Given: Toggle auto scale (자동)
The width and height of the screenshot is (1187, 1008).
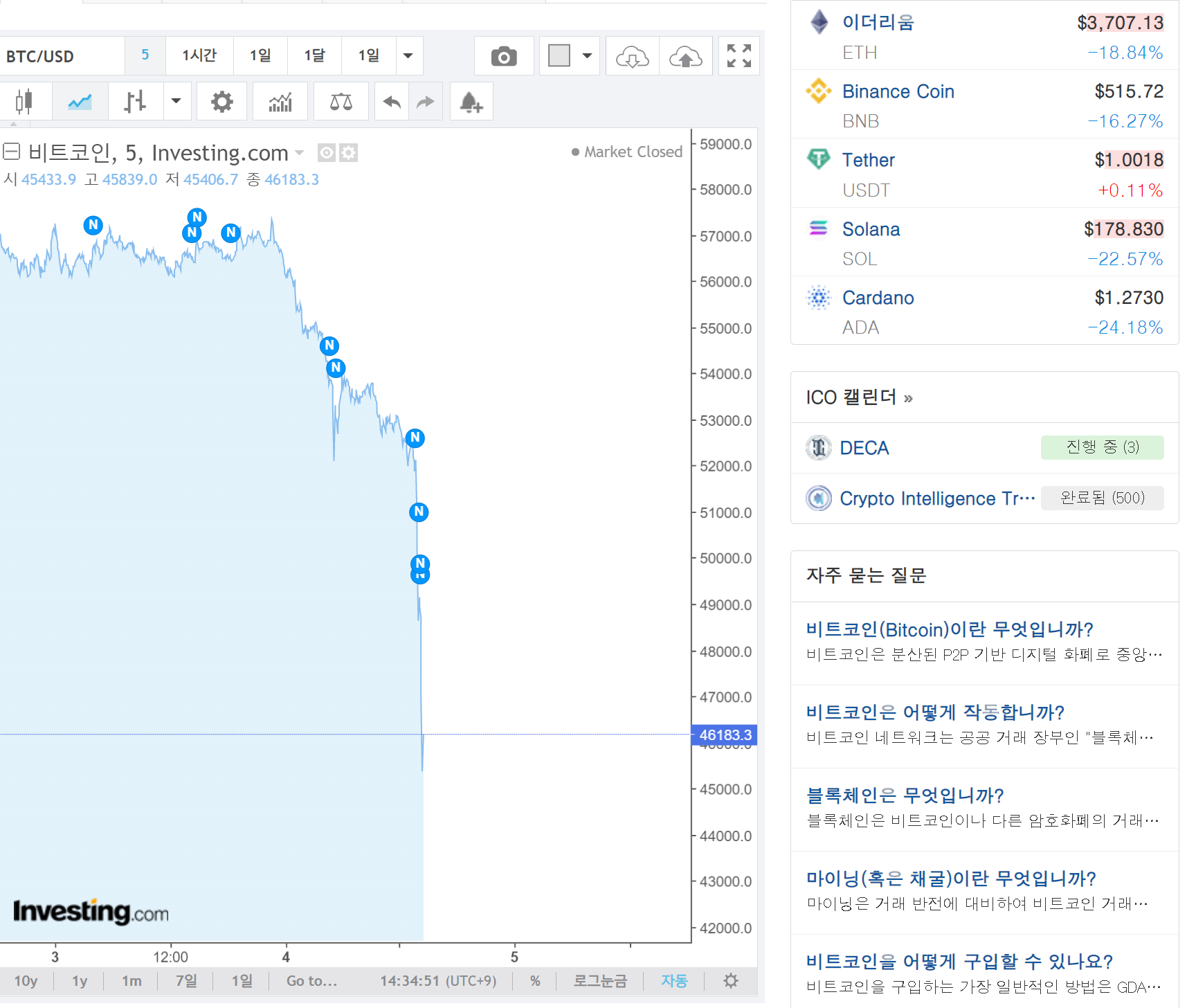Looking at the screenshot, I should [x=673, y=981].
